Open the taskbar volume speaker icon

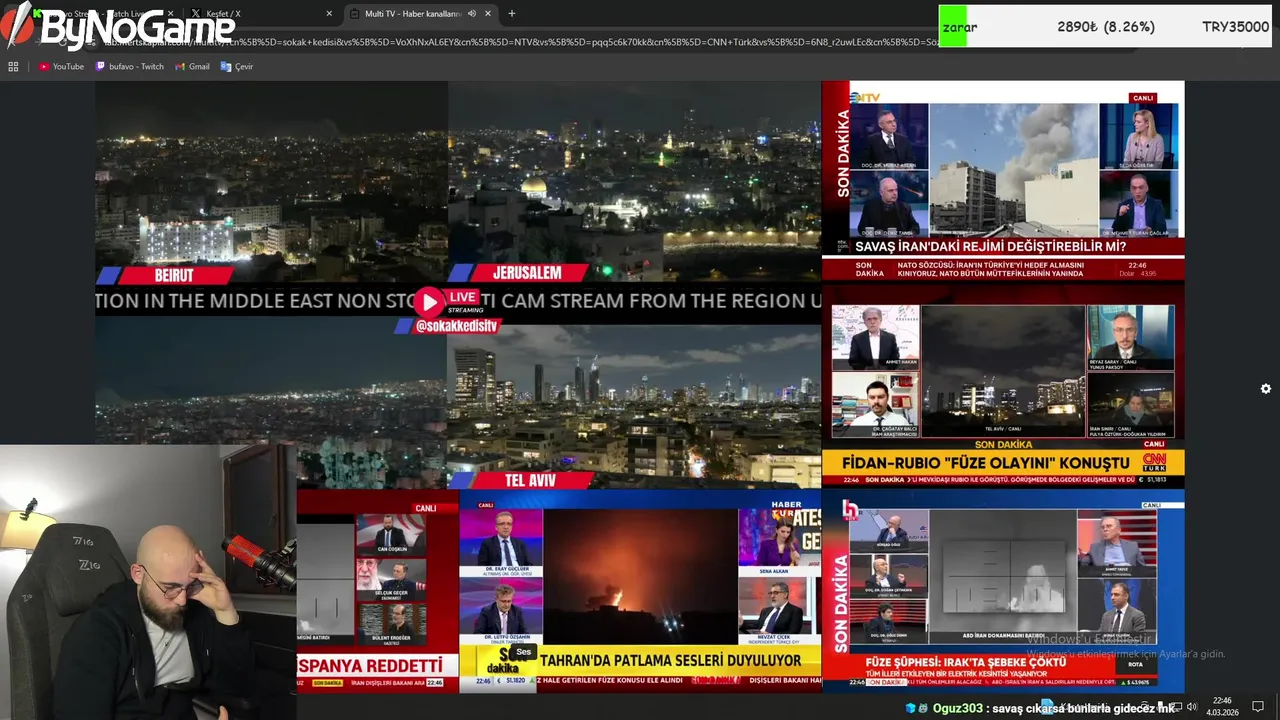click(x=1191, y=707)
